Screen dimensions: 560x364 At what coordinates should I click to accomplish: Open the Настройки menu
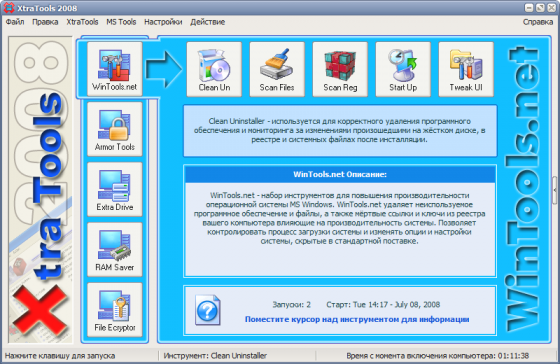pos(163,22)
